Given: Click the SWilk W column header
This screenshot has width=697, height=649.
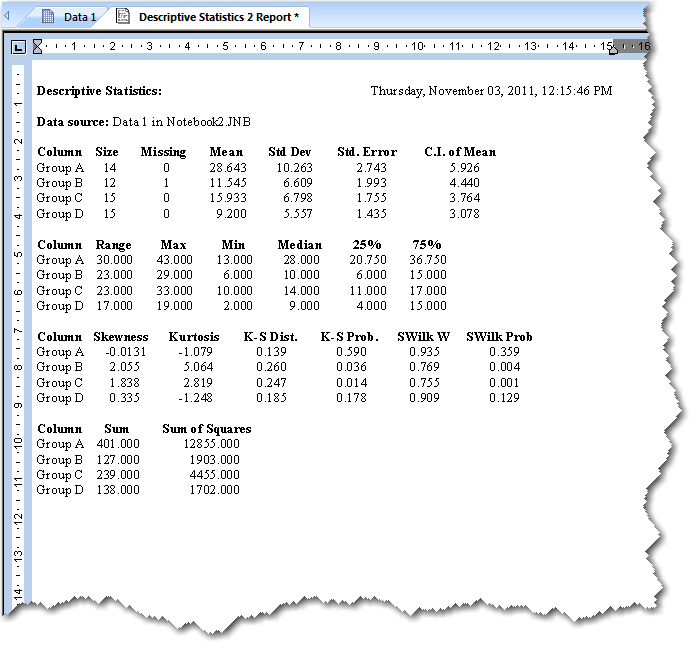Looking at the screenshot, I should (x=423, y=337).
